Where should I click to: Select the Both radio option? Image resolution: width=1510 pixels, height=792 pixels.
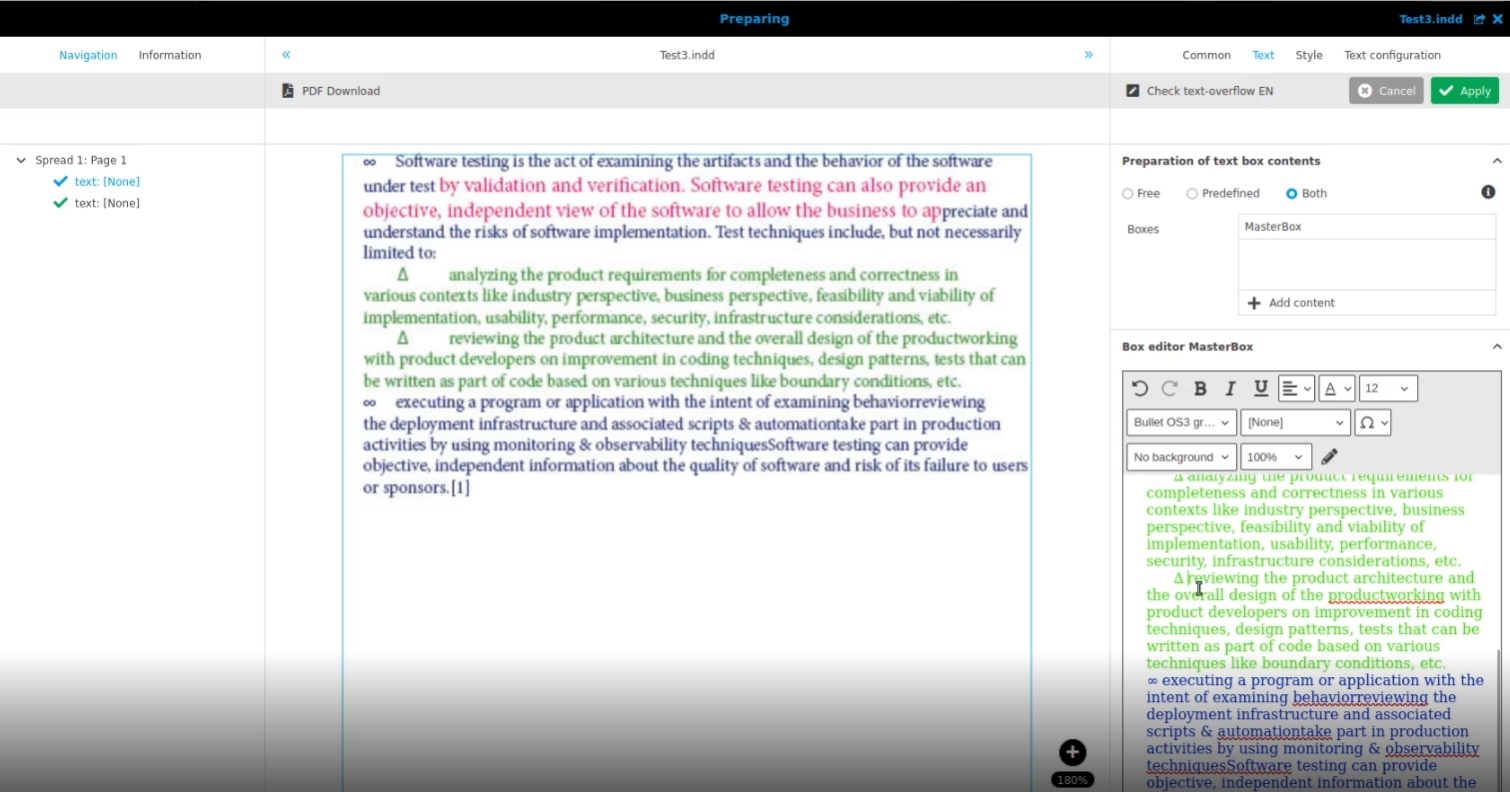click(x=1292, y=194)
